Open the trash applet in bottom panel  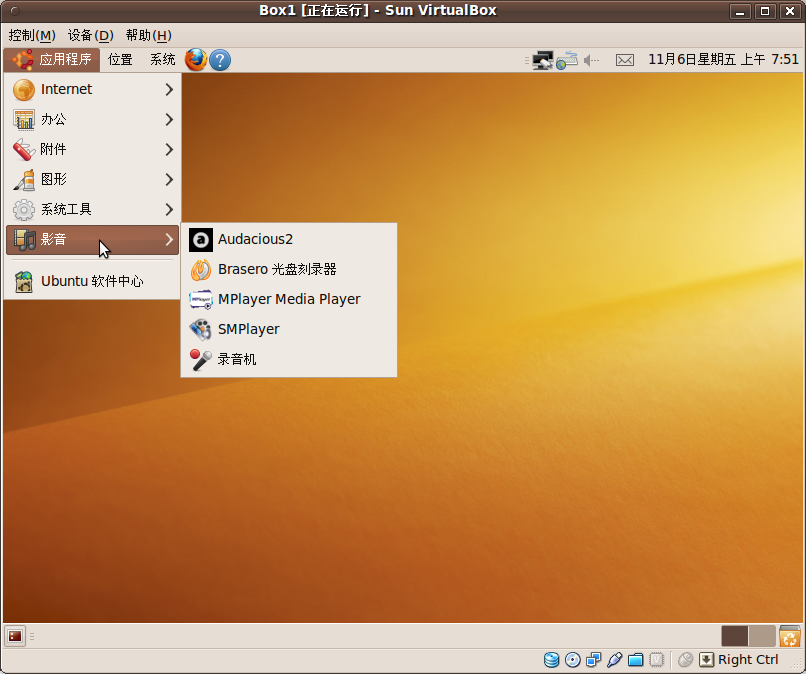click(x=790, y=636)
